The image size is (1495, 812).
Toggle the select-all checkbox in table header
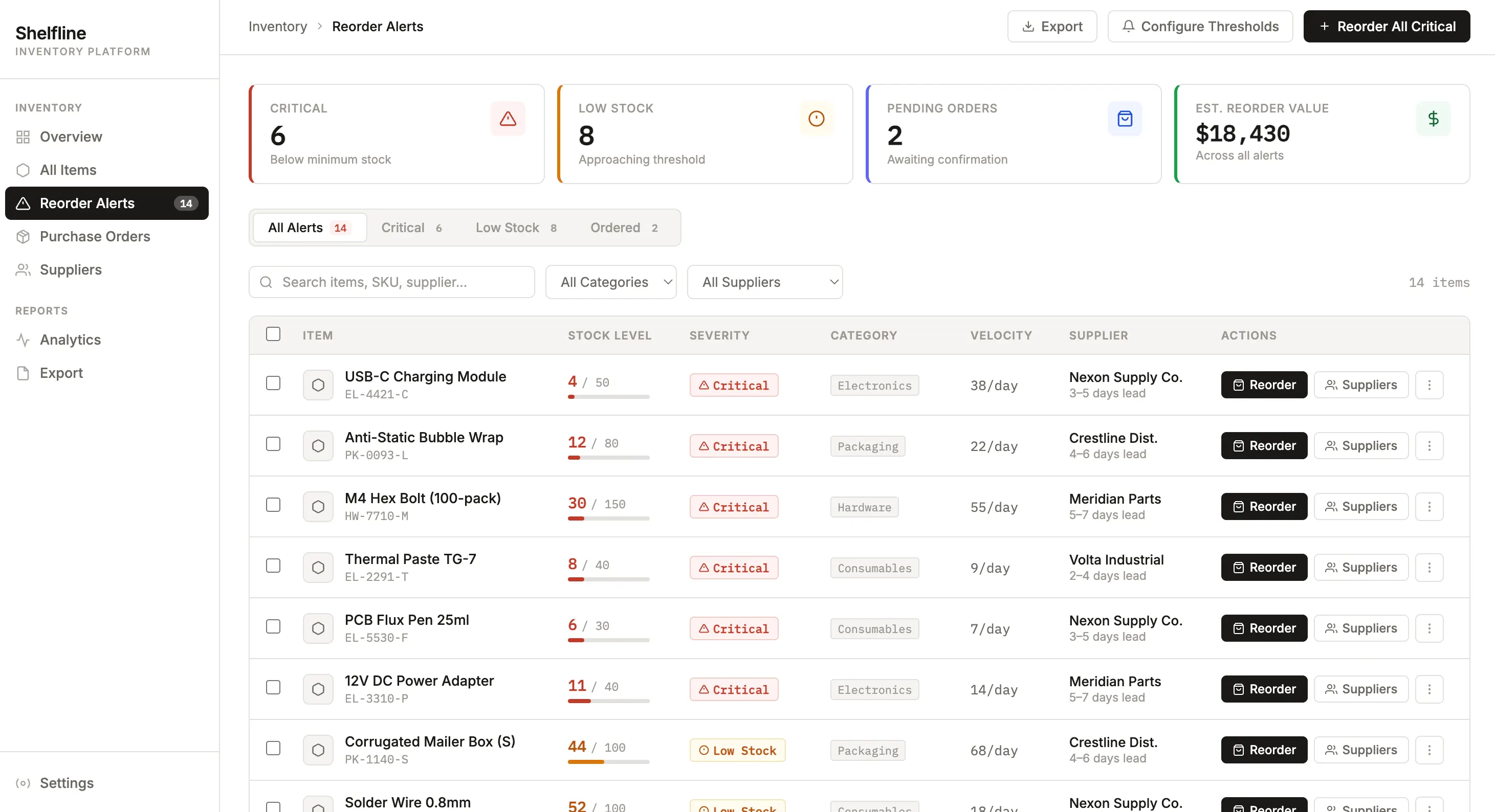[x=273, y=334]
